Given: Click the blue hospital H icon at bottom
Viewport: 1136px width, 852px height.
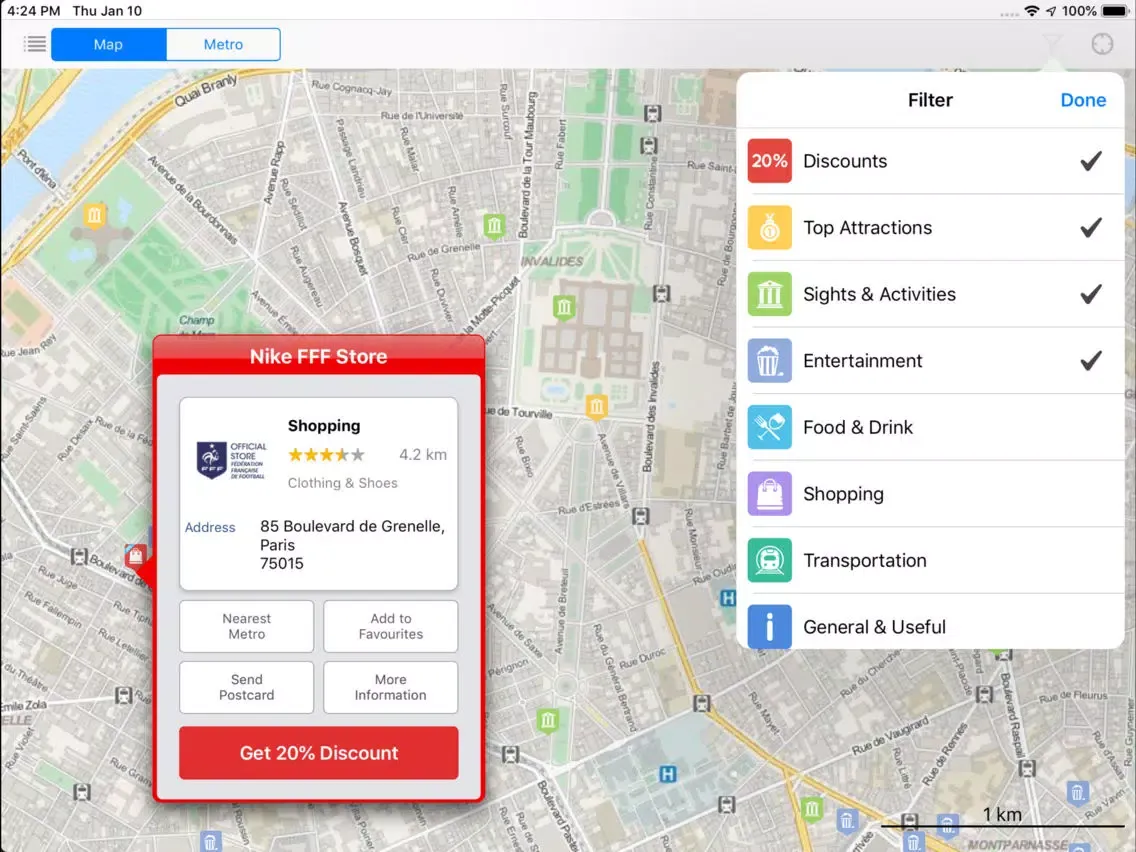Looking at the screenshot, I should pos(667,774).
